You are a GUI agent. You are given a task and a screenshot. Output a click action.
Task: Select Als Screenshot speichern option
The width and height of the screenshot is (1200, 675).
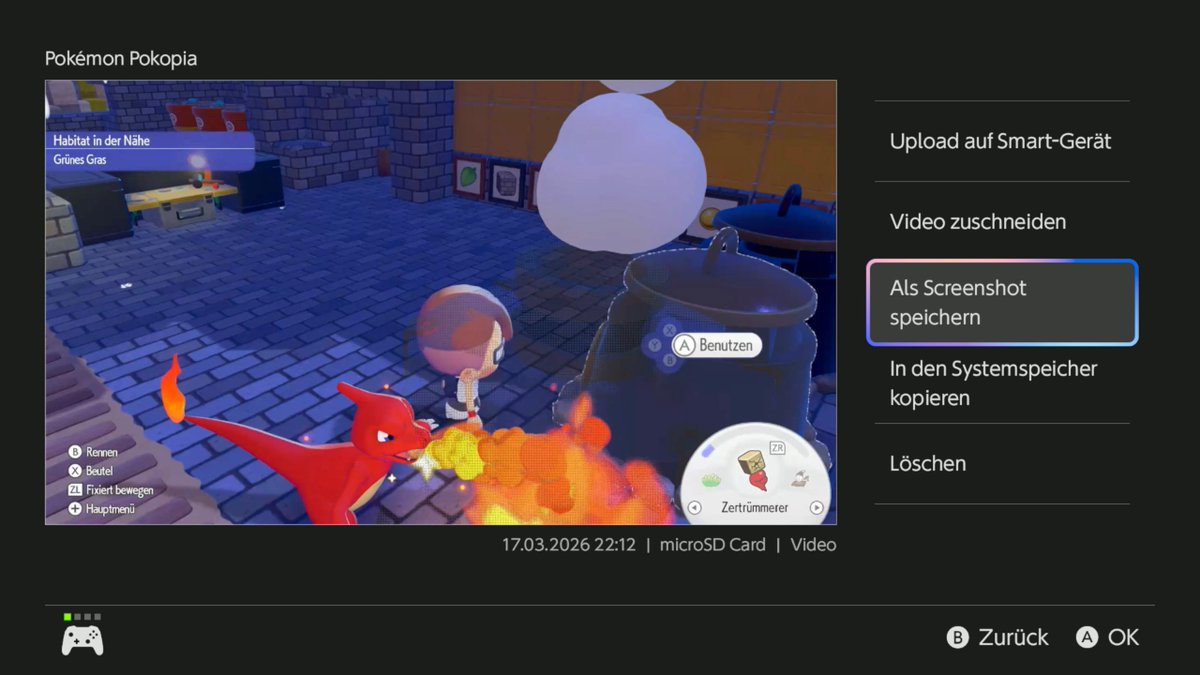pyautogui.click(x=1002, y=302)
